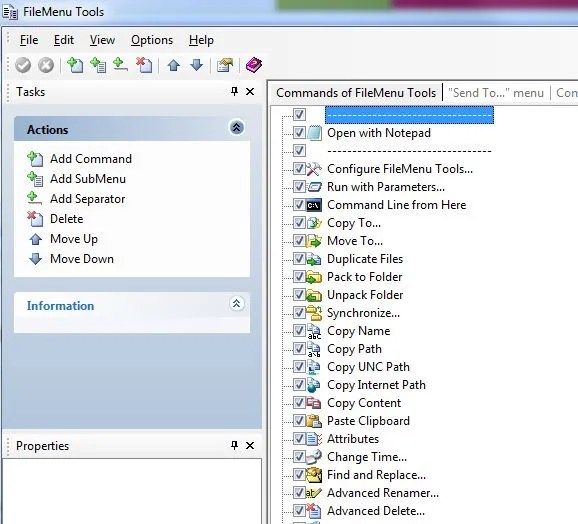Click the Move Up arrow toolbar icon
The height and width of the screenshot is (524, 578).
click(174, 66)
